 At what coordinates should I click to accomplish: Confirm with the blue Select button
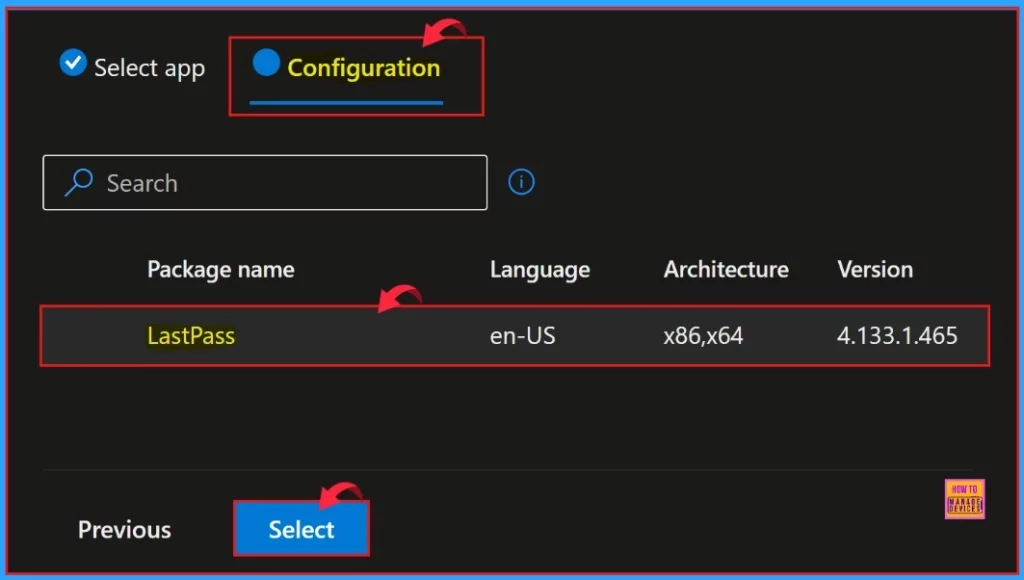coord(301,529)
